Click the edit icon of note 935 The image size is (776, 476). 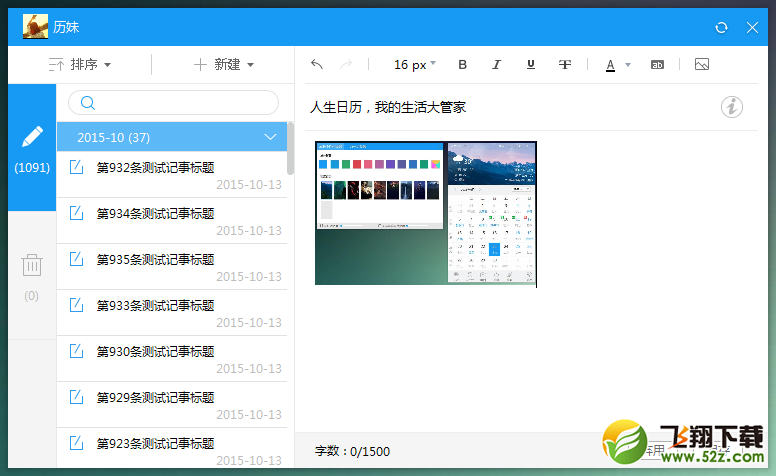tap(76, 259)
